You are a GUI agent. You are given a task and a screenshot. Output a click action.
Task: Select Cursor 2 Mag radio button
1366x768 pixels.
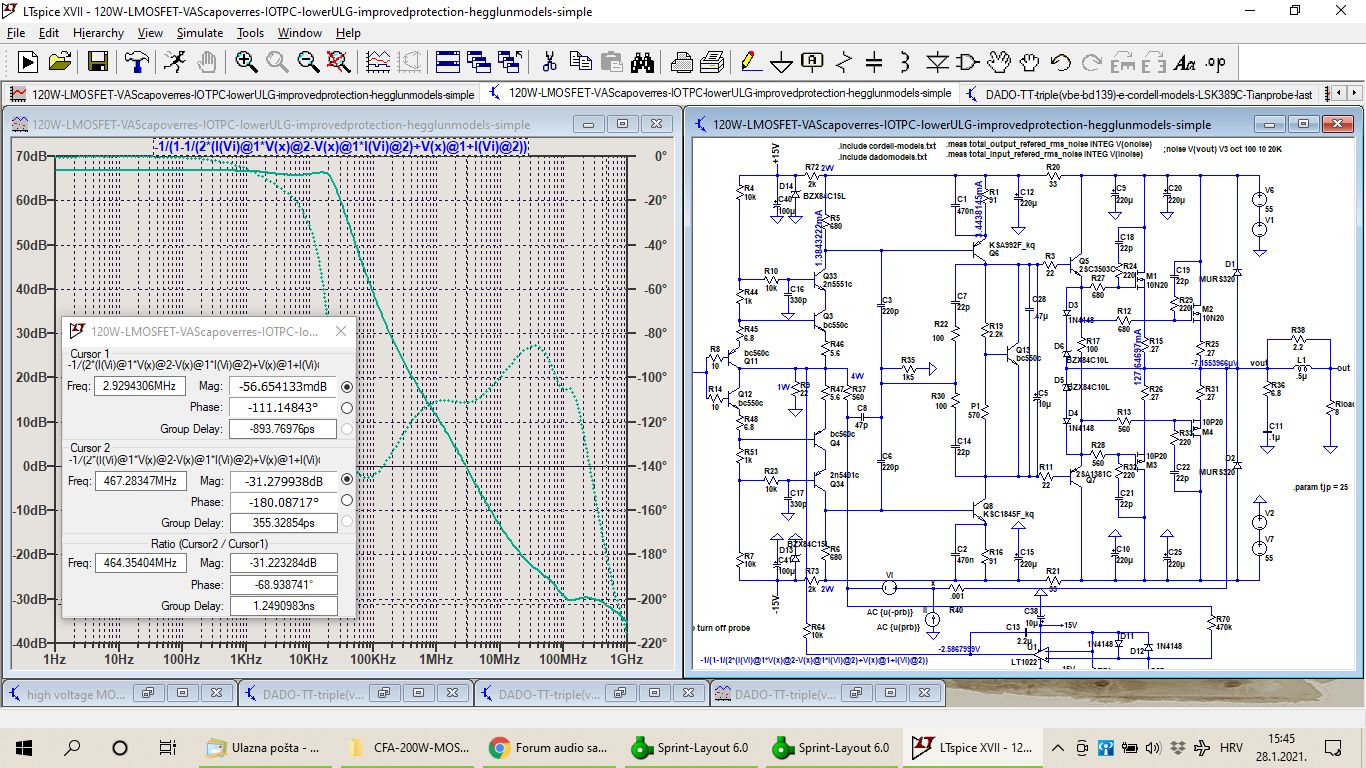pyautogui.click(x=347, y=480)
